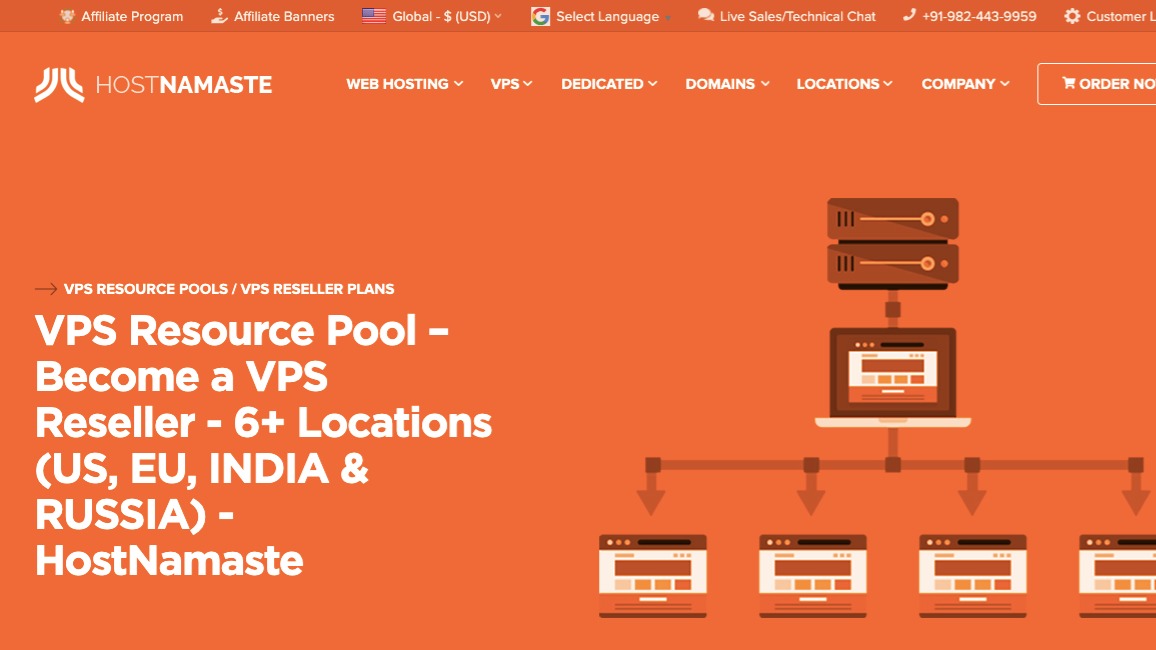Open the COMPANY menu
1156x650 pixels.
(958, 84)
